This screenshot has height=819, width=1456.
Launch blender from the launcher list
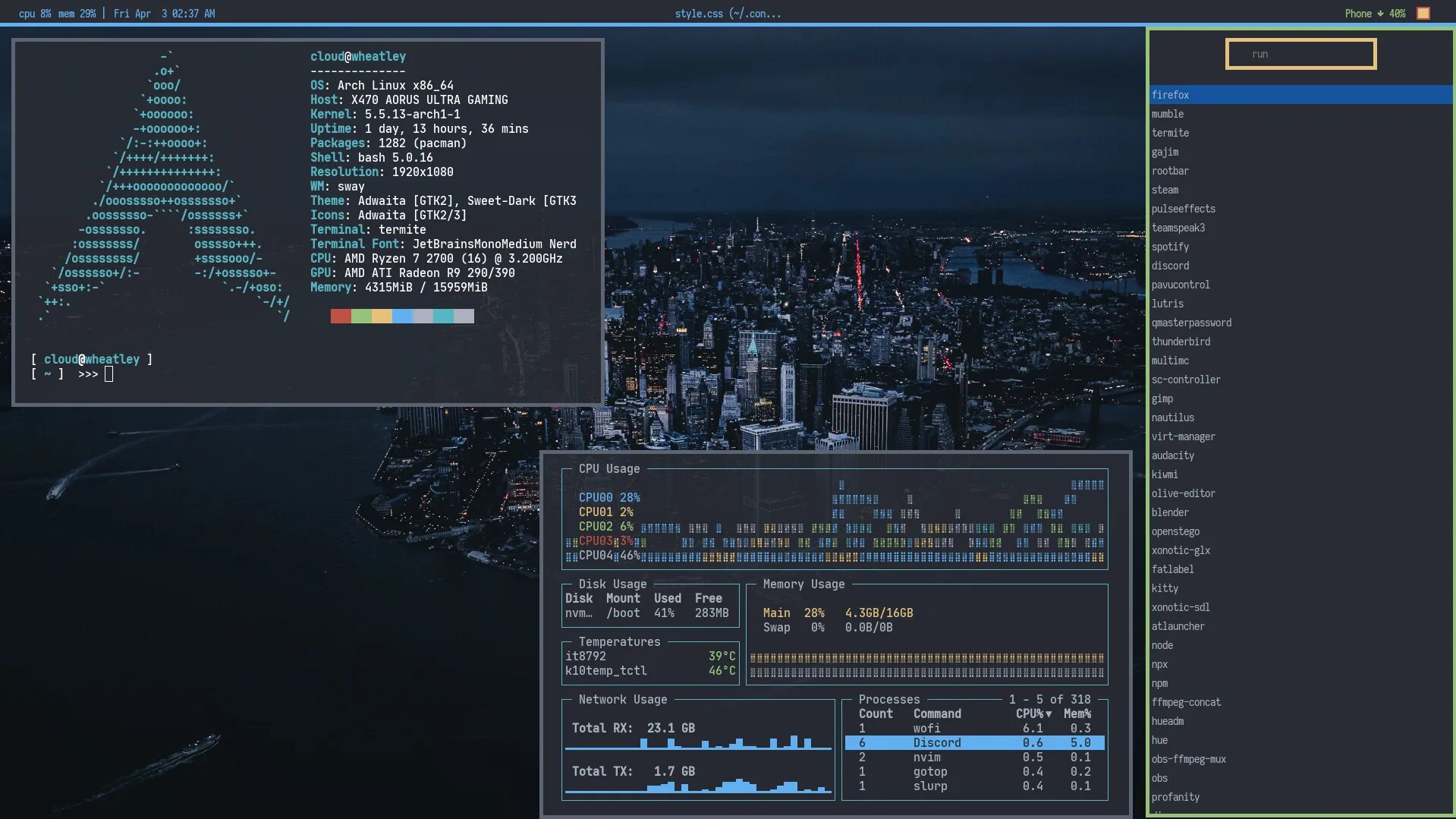click(1301, 512)
